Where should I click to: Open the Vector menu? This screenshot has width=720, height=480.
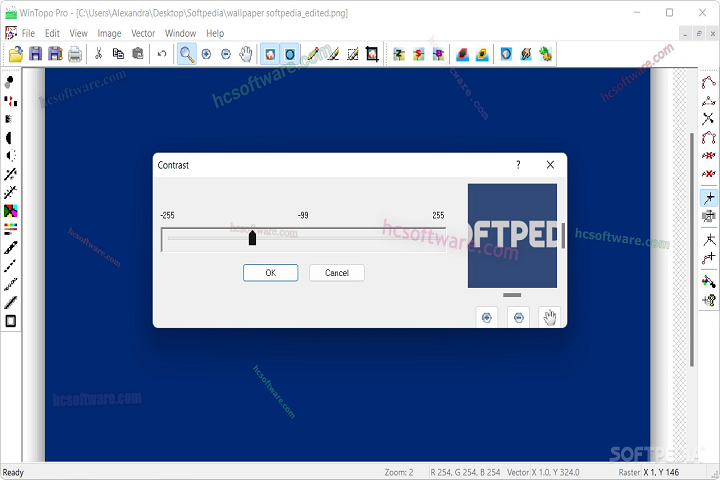(143, 33)
